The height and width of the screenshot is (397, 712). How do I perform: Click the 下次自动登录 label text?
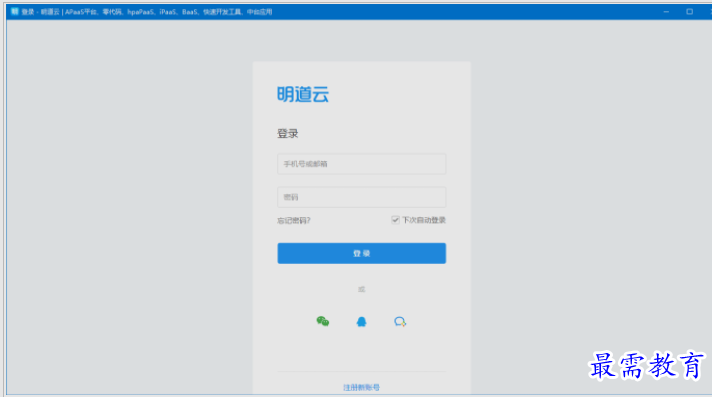[x=424, y=220]
